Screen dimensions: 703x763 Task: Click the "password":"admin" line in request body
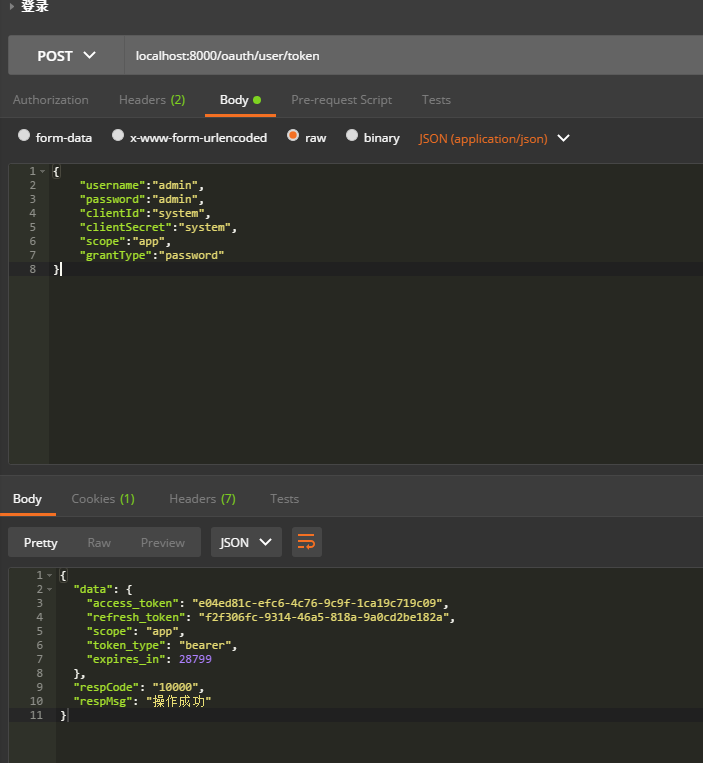[x=142, y=200]
